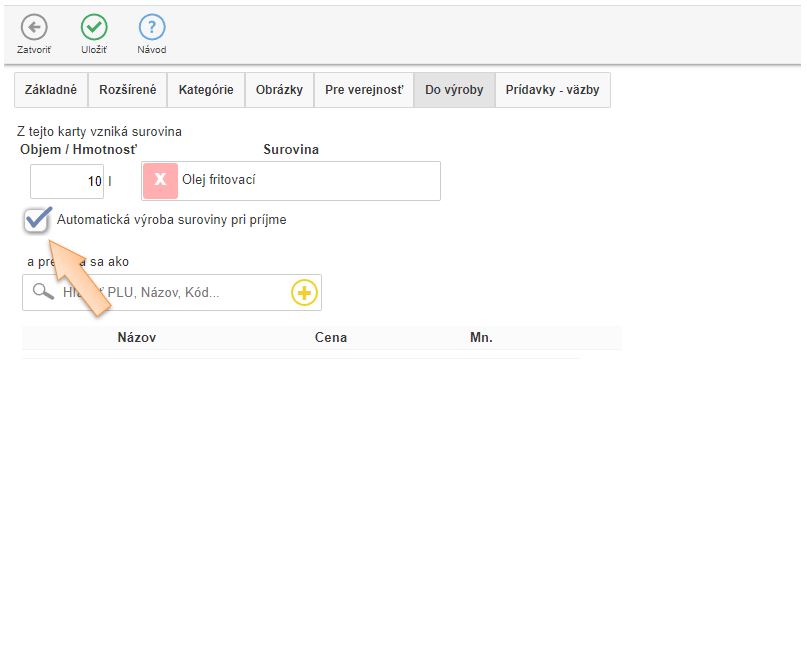Open the Návod help icon

[x=152, y=28]
